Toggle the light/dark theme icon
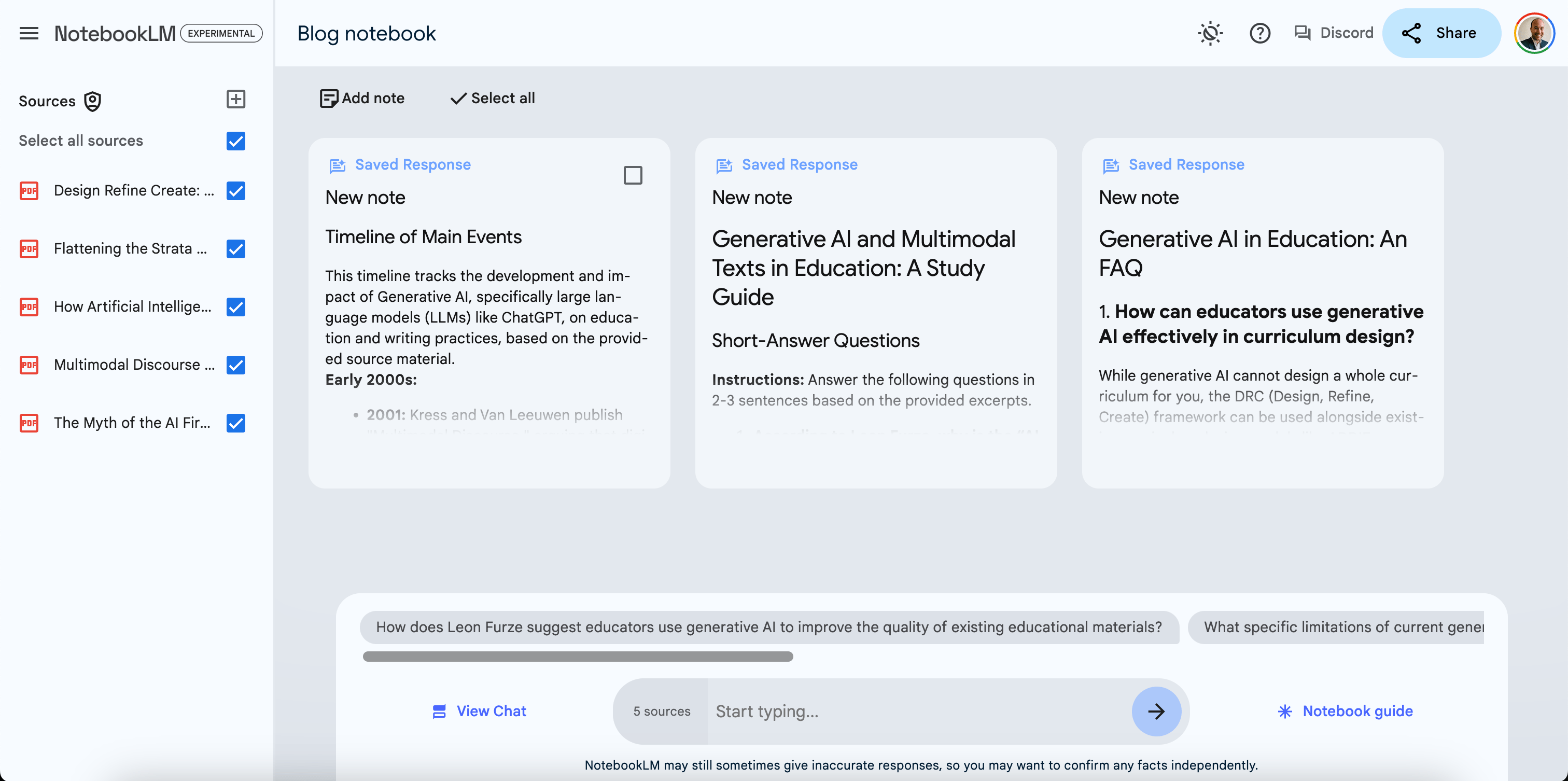Image resolution: width=1568 pixels, height=781 pixels. (1210, 34)
